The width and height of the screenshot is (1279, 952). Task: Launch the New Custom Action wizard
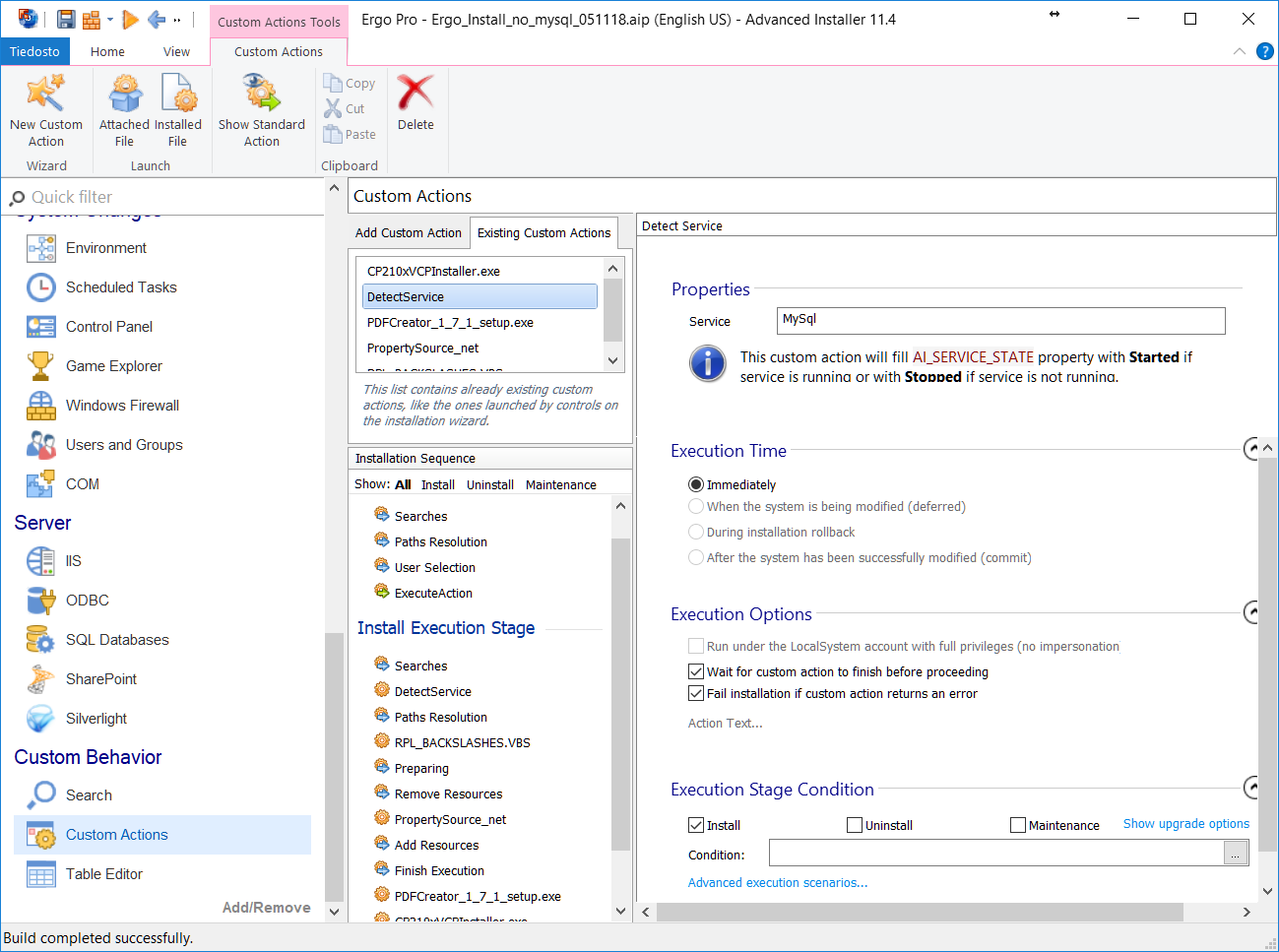tap(46, 110)
